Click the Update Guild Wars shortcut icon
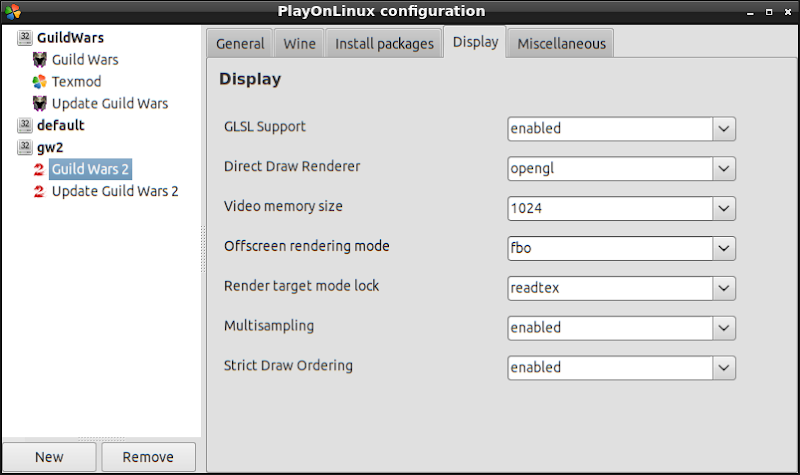Viewport: 800px width, 475px height. pyautogui.click(x=39, y=104)
